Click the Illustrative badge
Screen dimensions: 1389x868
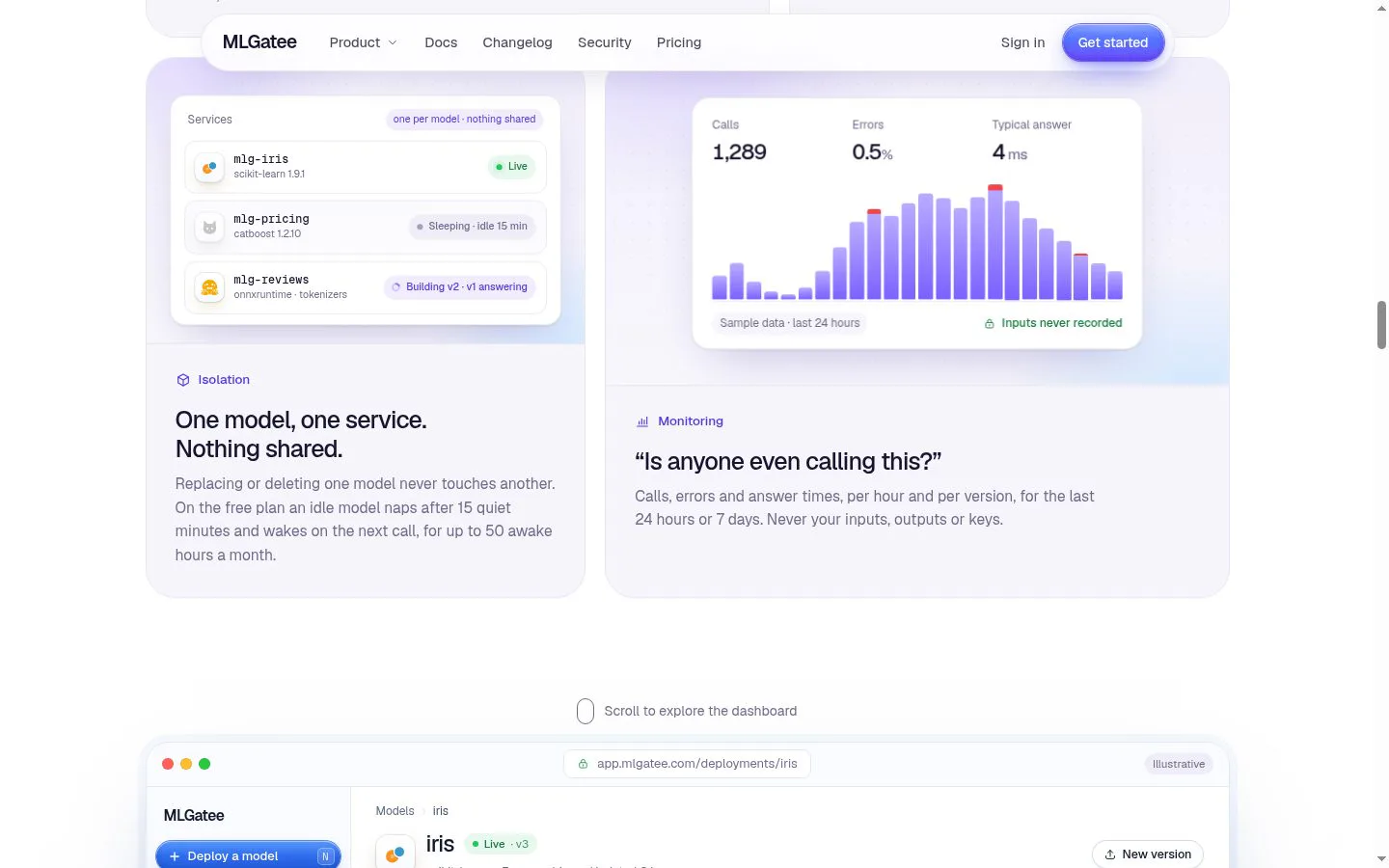point(1179,764)
